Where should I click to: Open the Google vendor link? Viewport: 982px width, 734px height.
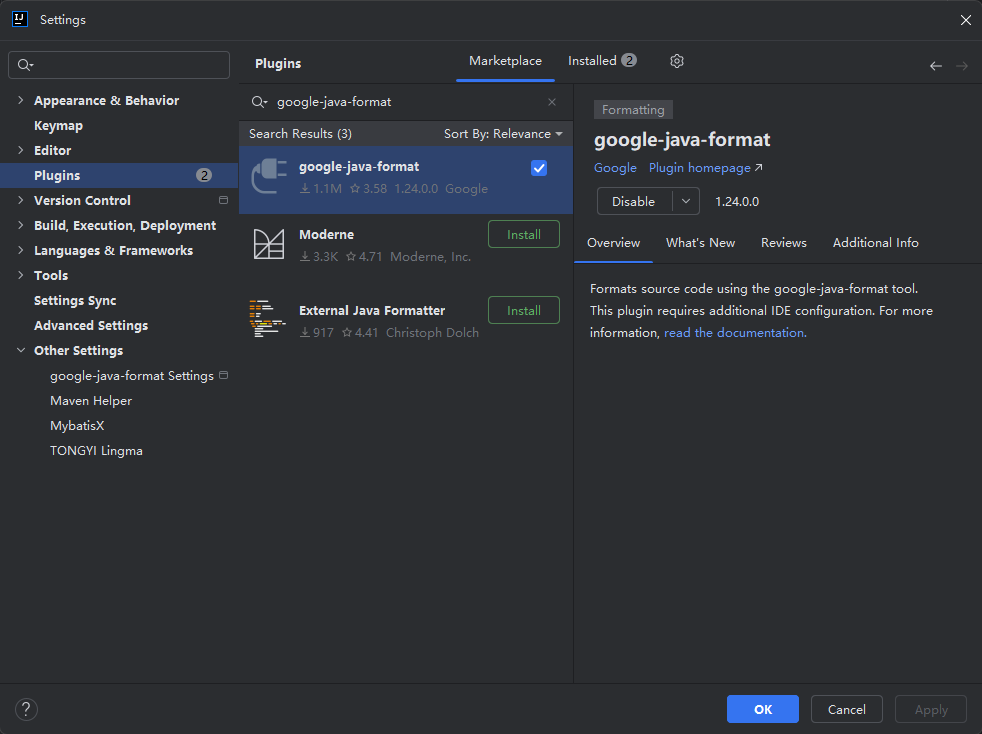[615, 168]
